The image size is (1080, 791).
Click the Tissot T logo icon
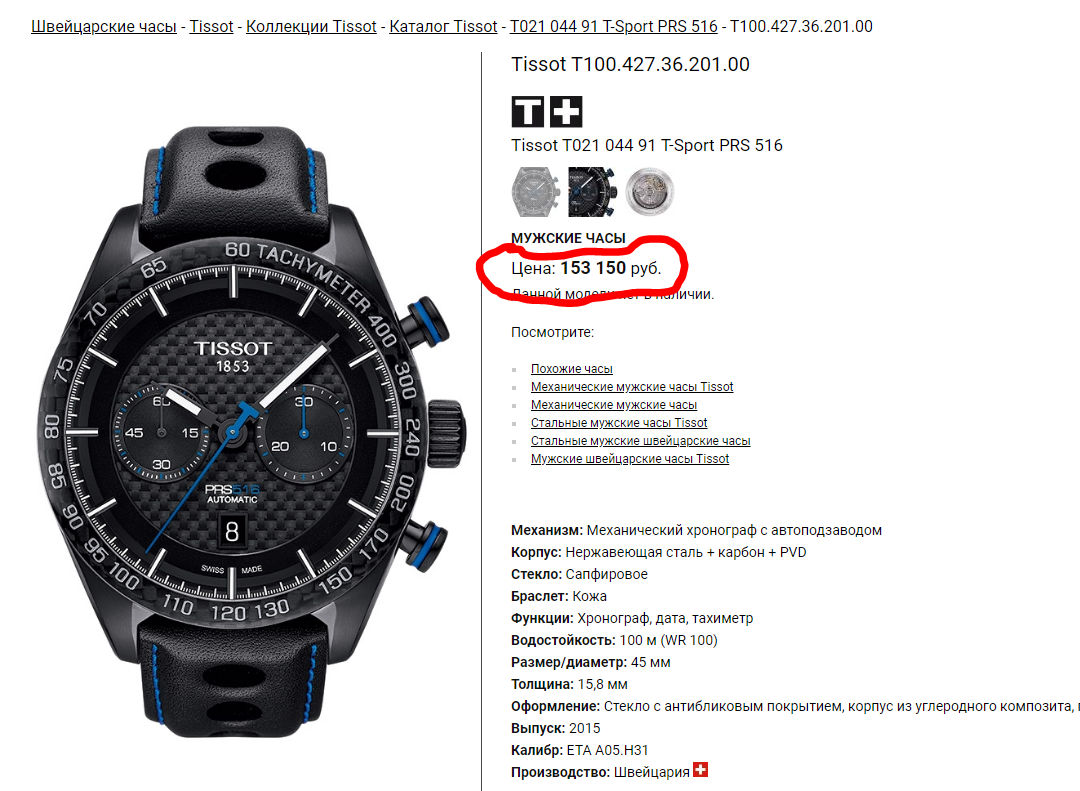(x=528, y=112)
